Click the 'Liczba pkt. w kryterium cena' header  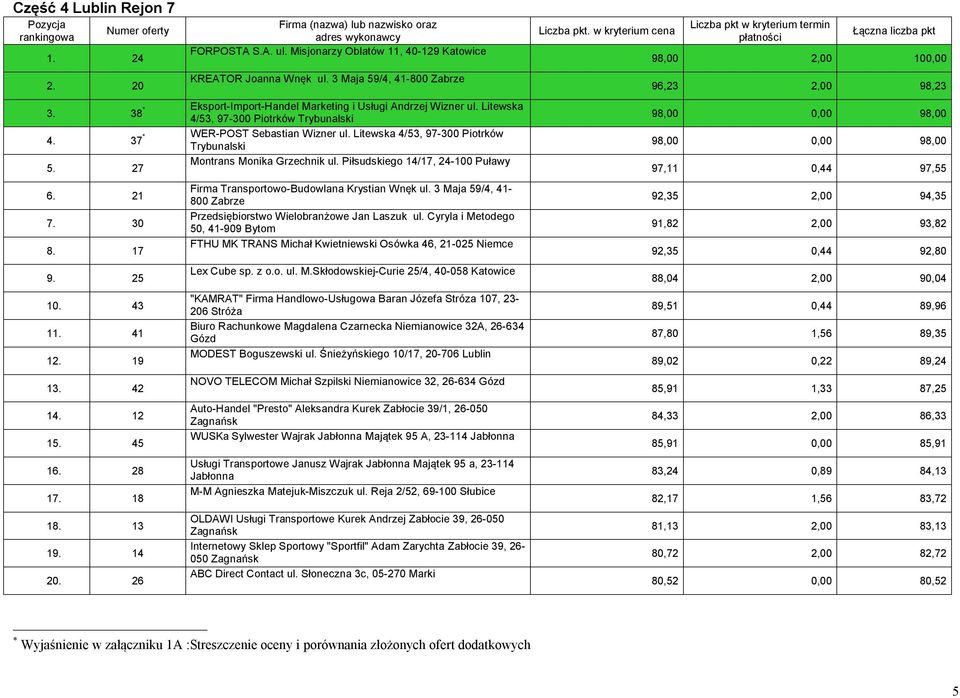pos(607,31)
